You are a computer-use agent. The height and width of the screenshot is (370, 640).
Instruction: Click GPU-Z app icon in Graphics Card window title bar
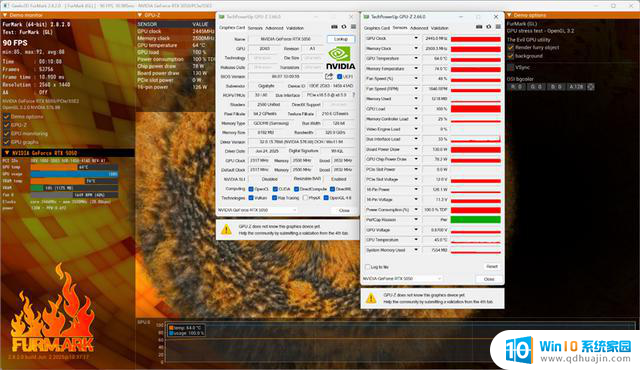(x=222, y=17)
